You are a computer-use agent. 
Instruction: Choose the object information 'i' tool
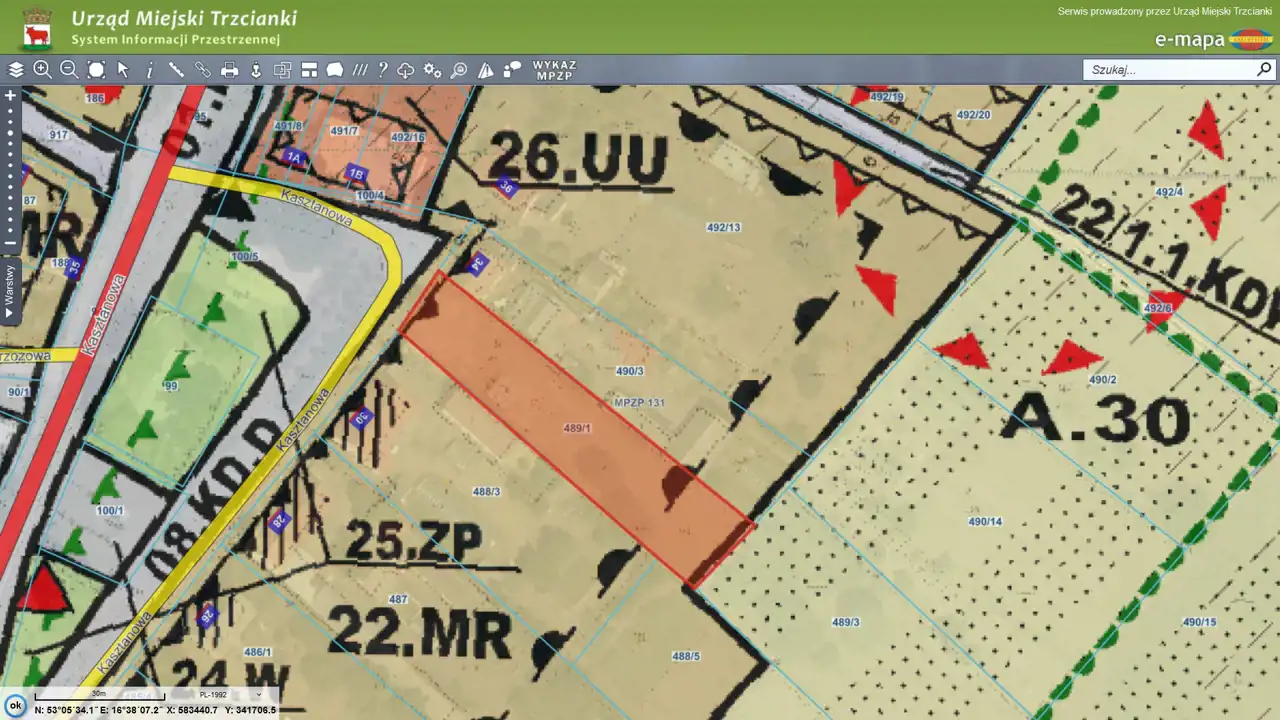[150, 70]
